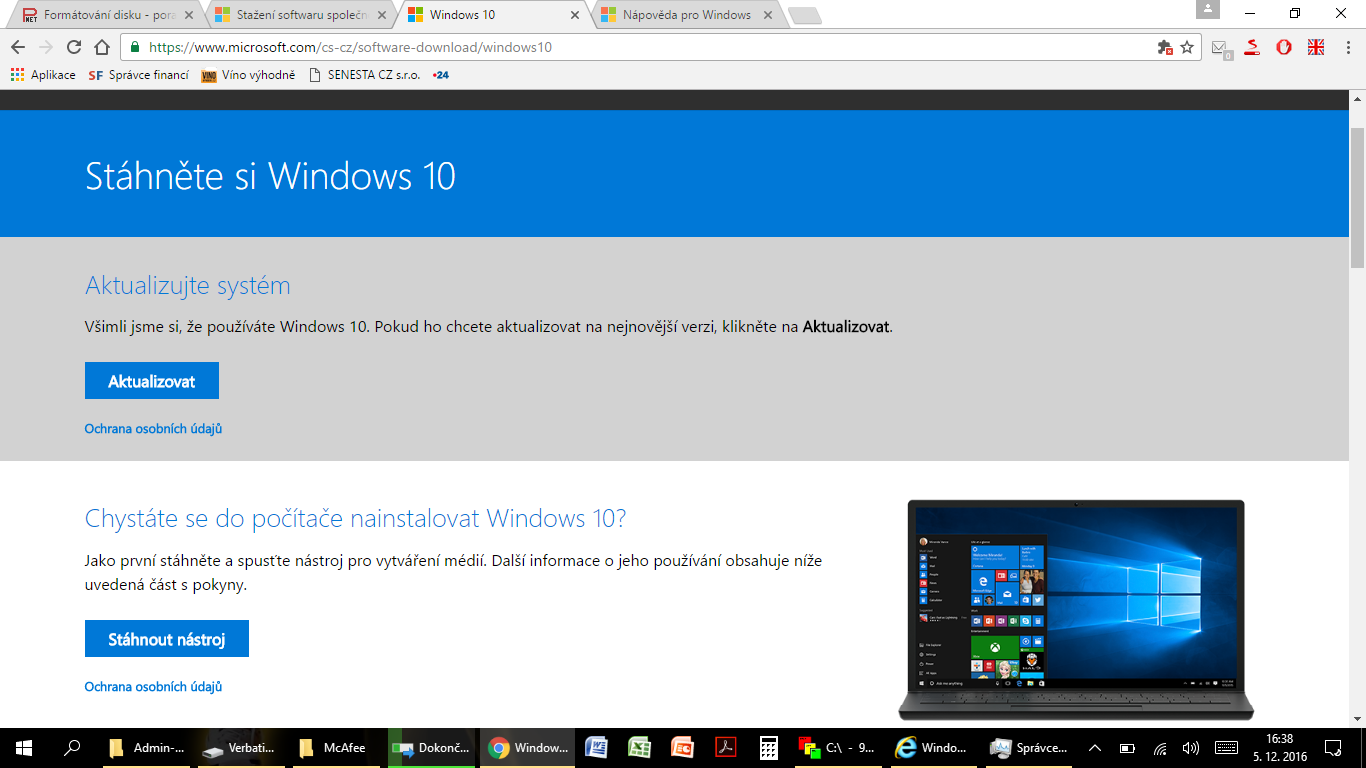Click the green padlock secure-site icon
1366x768 pixels.
click(135, 47)
